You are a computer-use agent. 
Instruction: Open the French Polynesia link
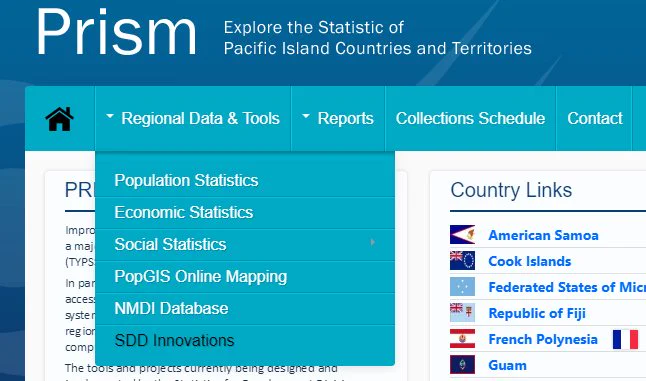click(x=543, y=339)
